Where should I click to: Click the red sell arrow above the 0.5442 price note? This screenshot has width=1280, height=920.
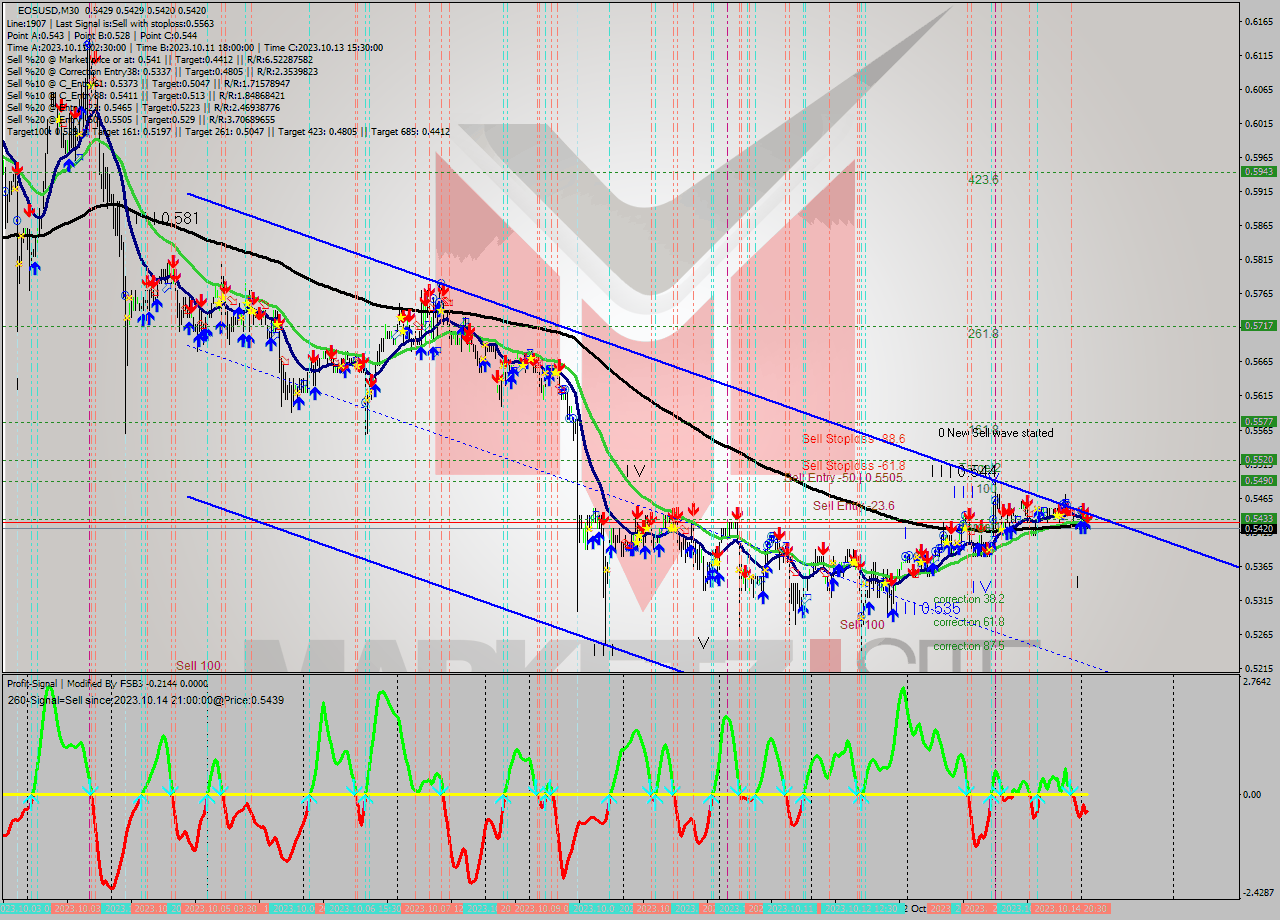tap(1027, 500)
